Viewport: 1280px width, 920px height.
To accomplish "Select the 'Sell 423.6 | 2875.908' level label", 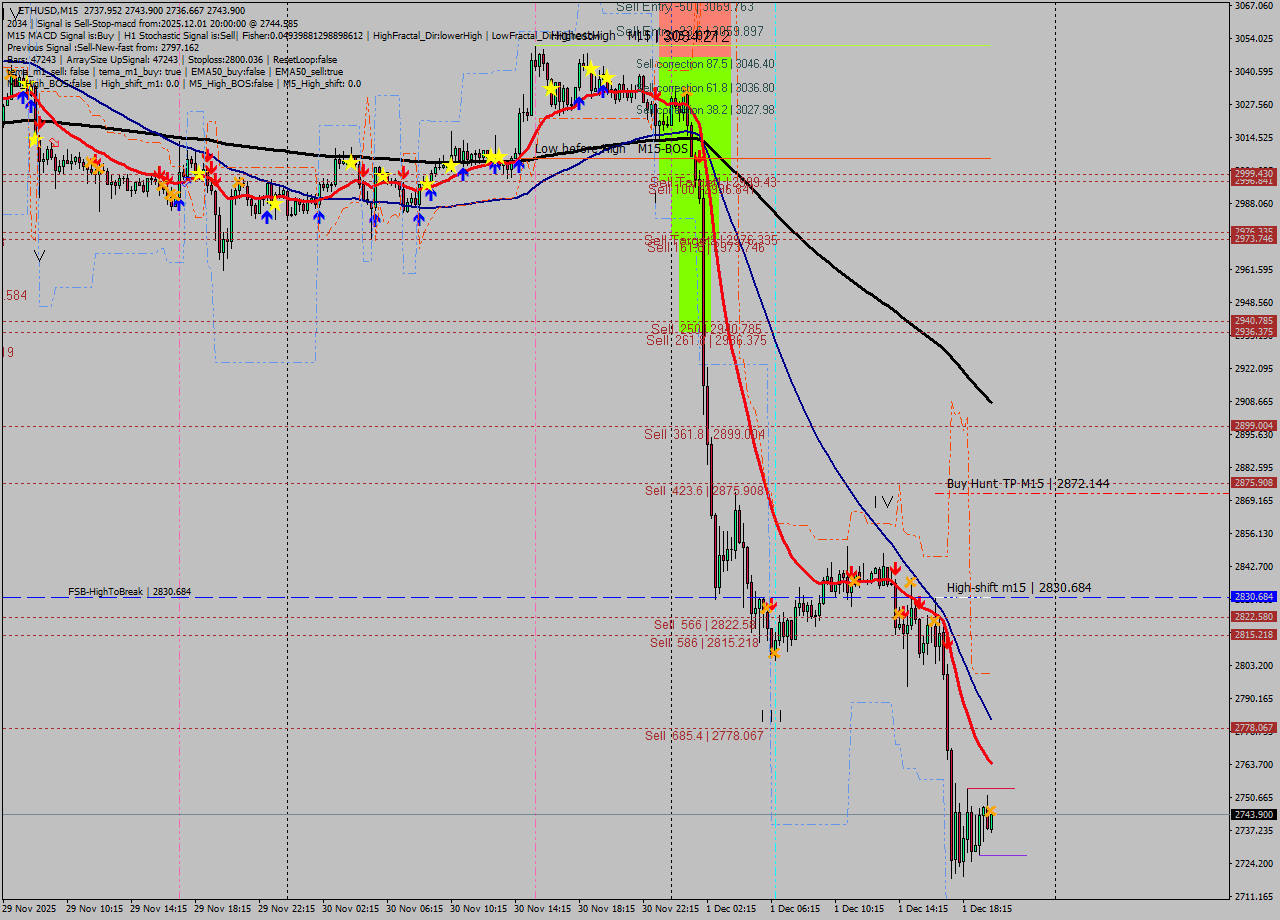I will 704,491.
